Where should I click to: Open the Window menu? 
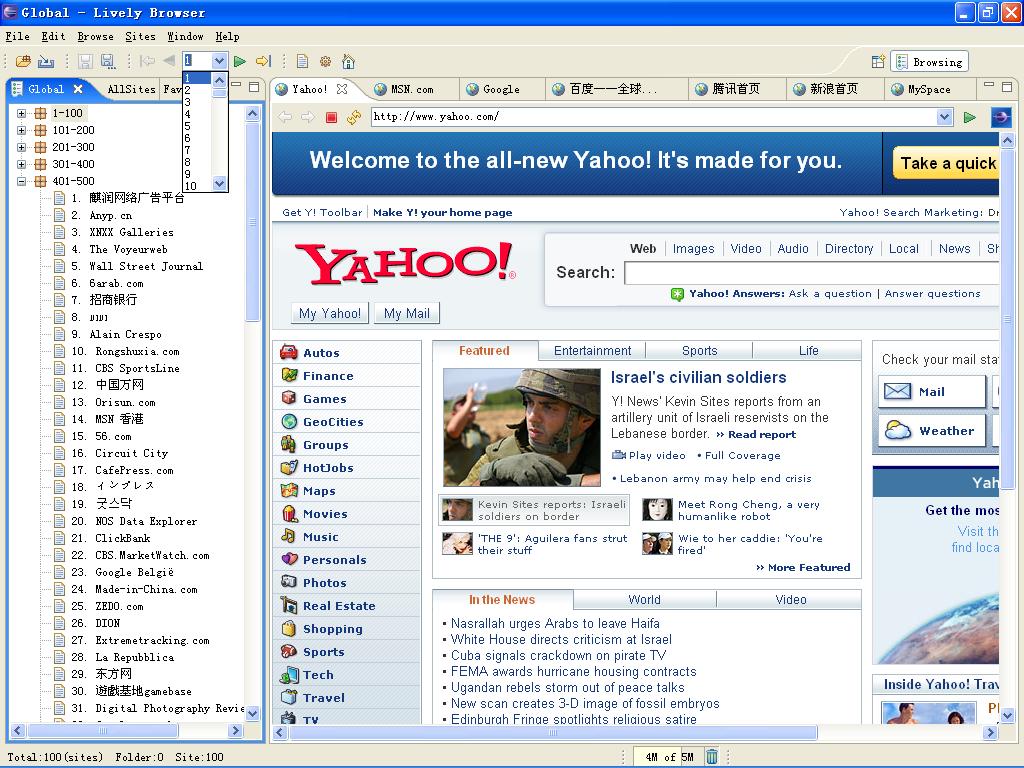point(185,37)
